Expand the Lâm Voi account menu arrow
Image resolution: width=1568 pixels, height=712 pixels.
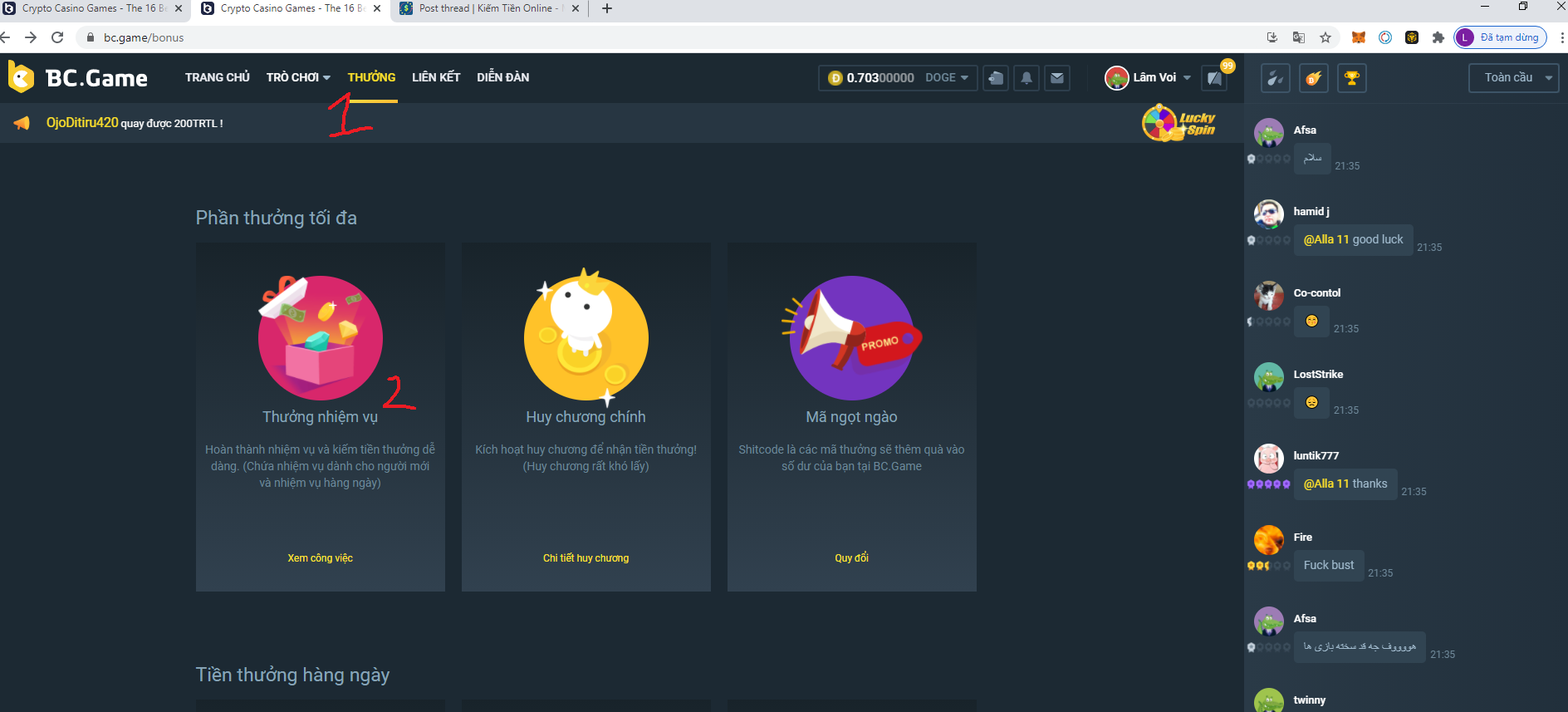point(1187,78)
